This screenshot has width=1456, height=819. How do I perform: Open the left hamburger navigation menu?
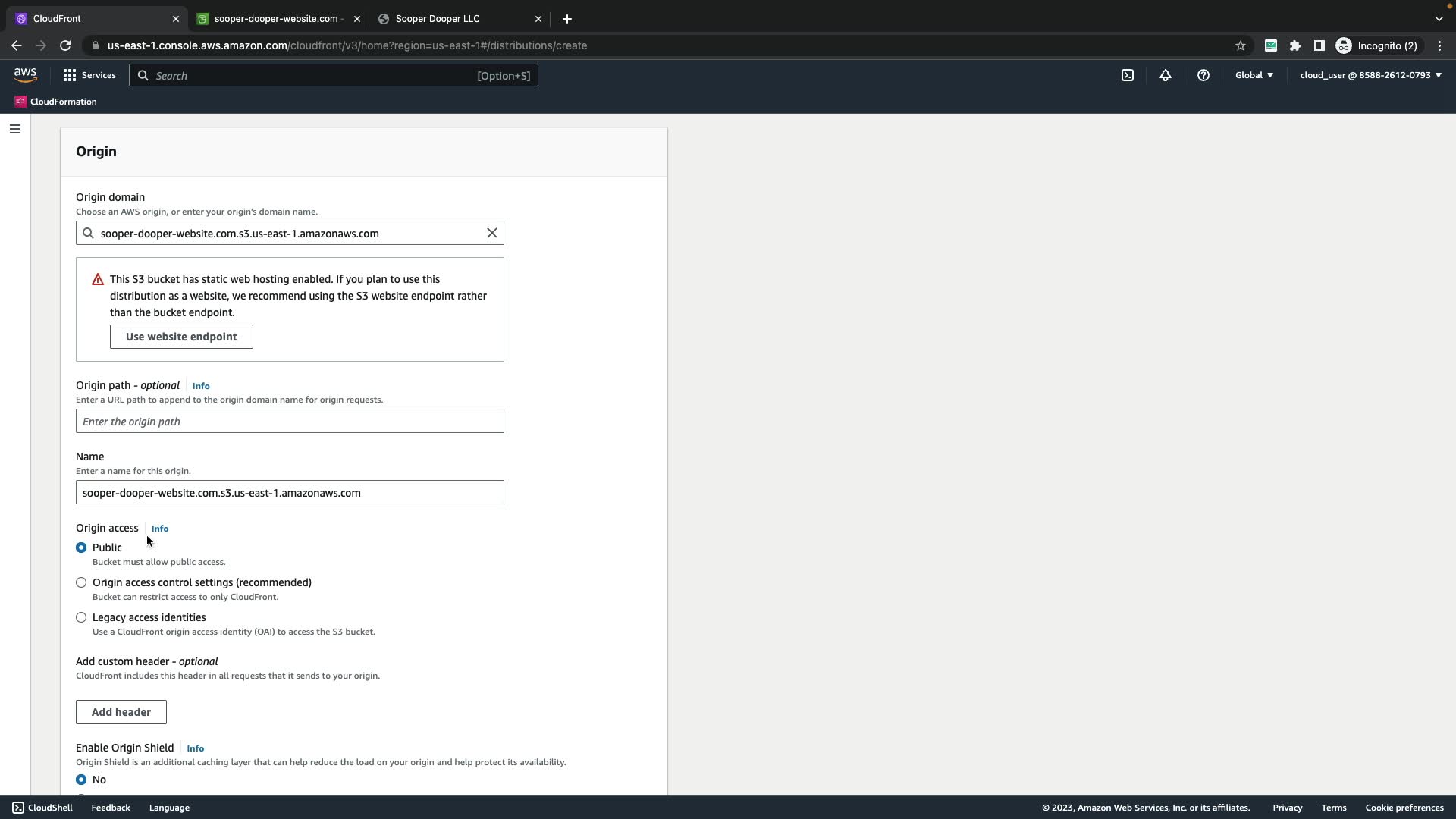click(15, 129)
